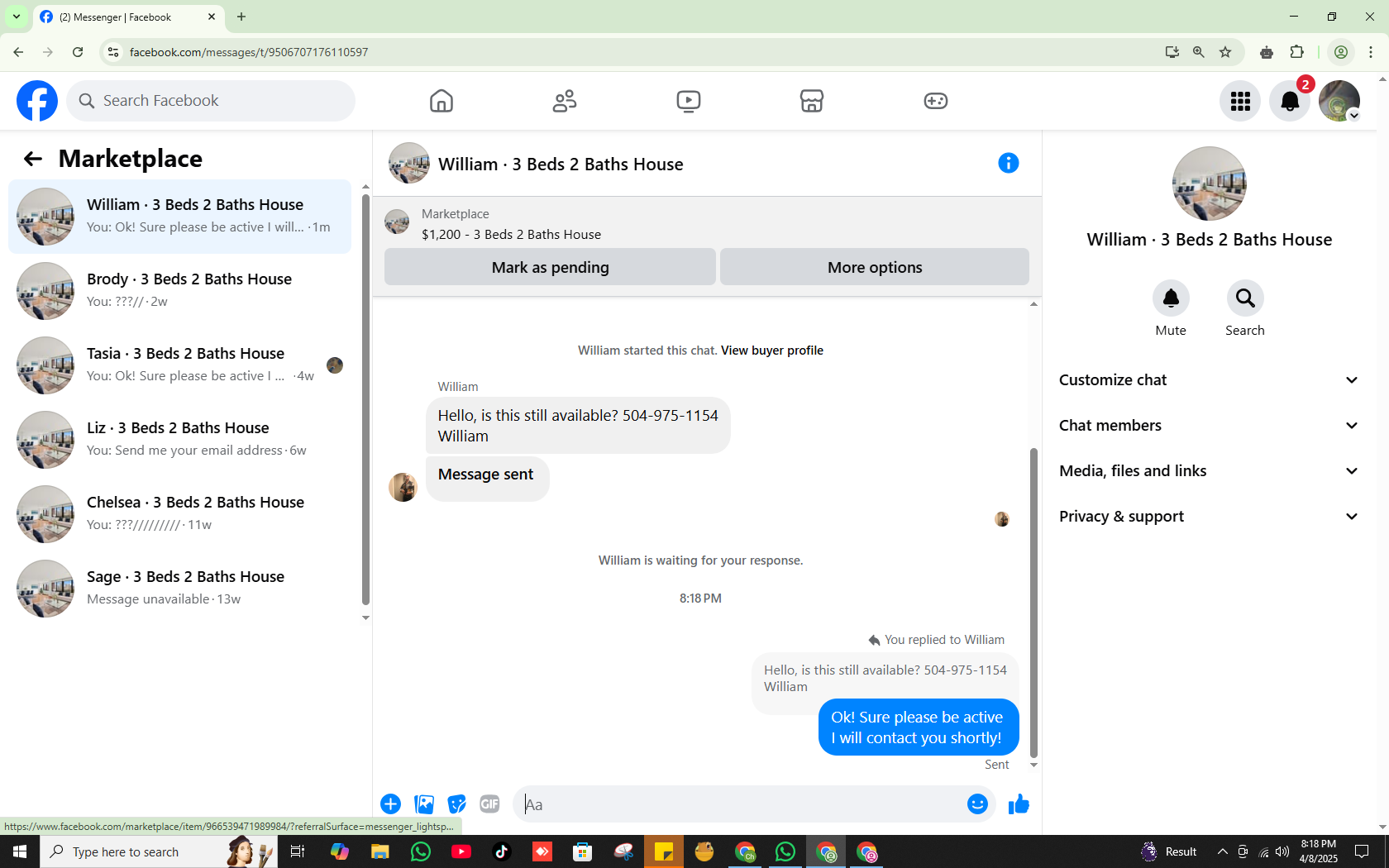Image resolution: width=1389 pixels, height=868 pixels.
Task: Expand Chat members section
Action: click(1209, 426)
